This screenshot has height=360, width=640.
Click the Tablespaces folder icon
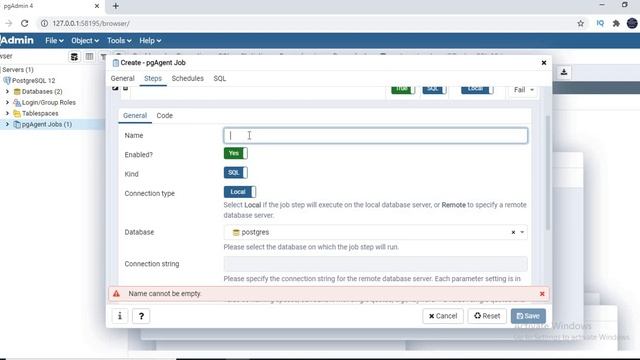(17, 113)
